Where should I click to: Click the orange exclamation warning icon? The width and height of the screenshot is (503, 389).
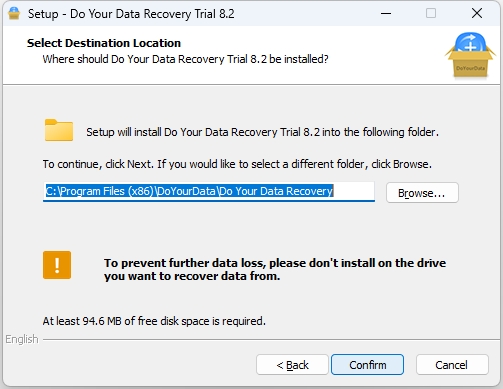coord(57,265)
